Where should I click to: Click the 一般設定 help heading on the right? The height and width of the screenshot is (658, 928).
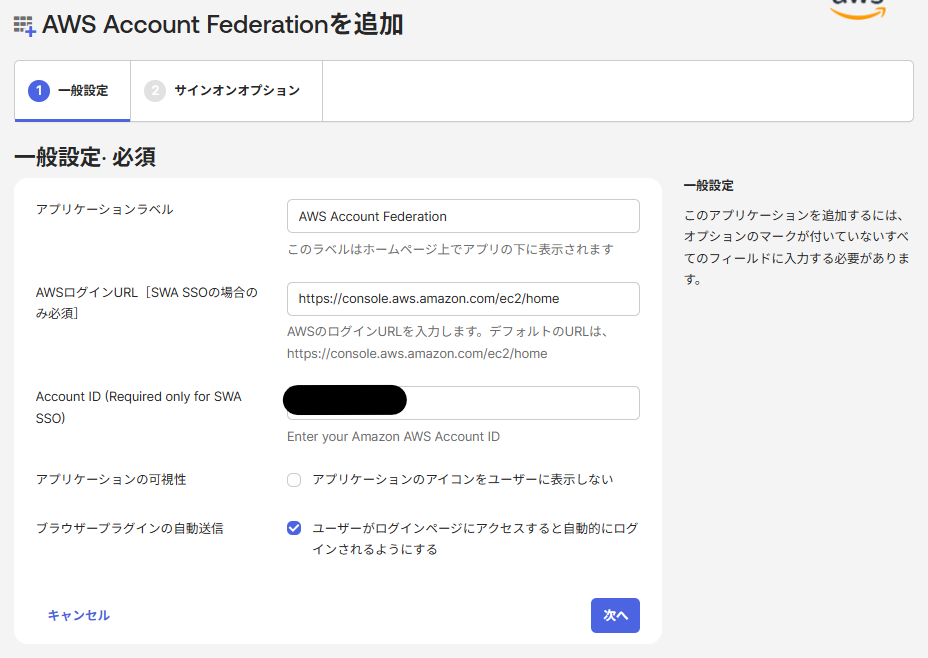pyautogui.click(x=709, y=186)
